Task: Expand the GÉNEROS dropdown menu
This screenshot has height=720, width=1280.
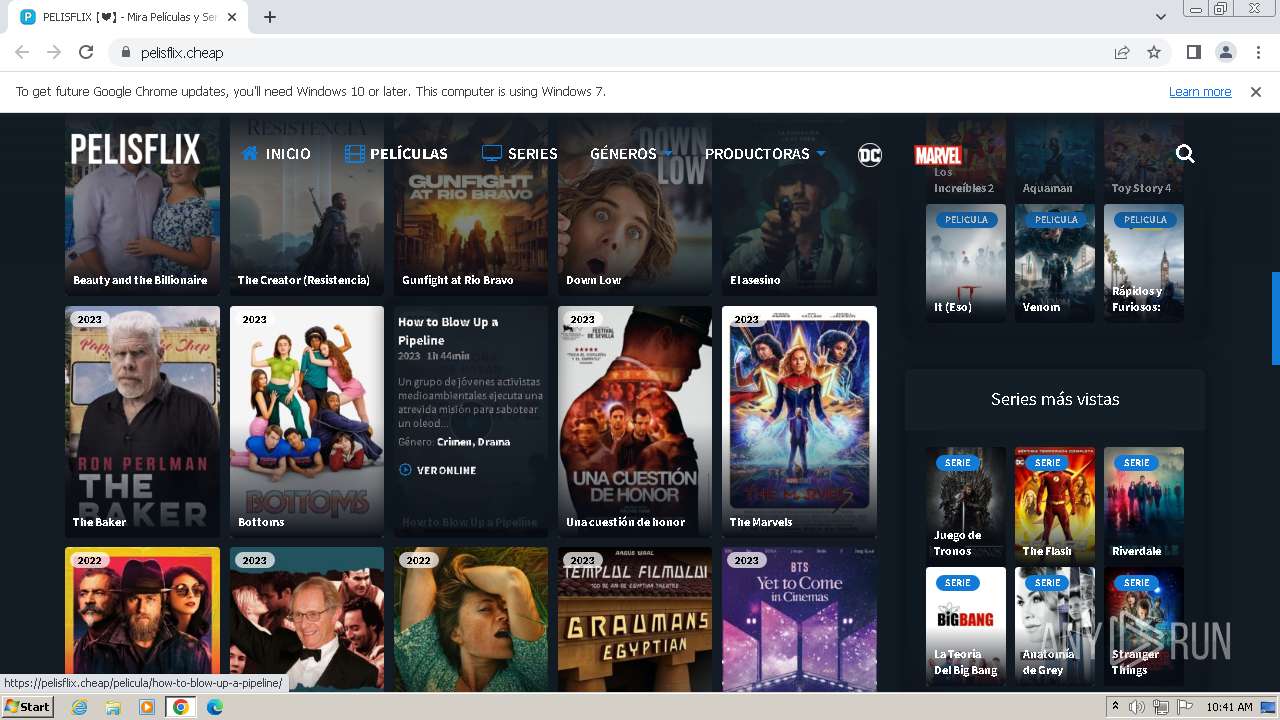Action: pyautogui.click(x=631, y=154)
